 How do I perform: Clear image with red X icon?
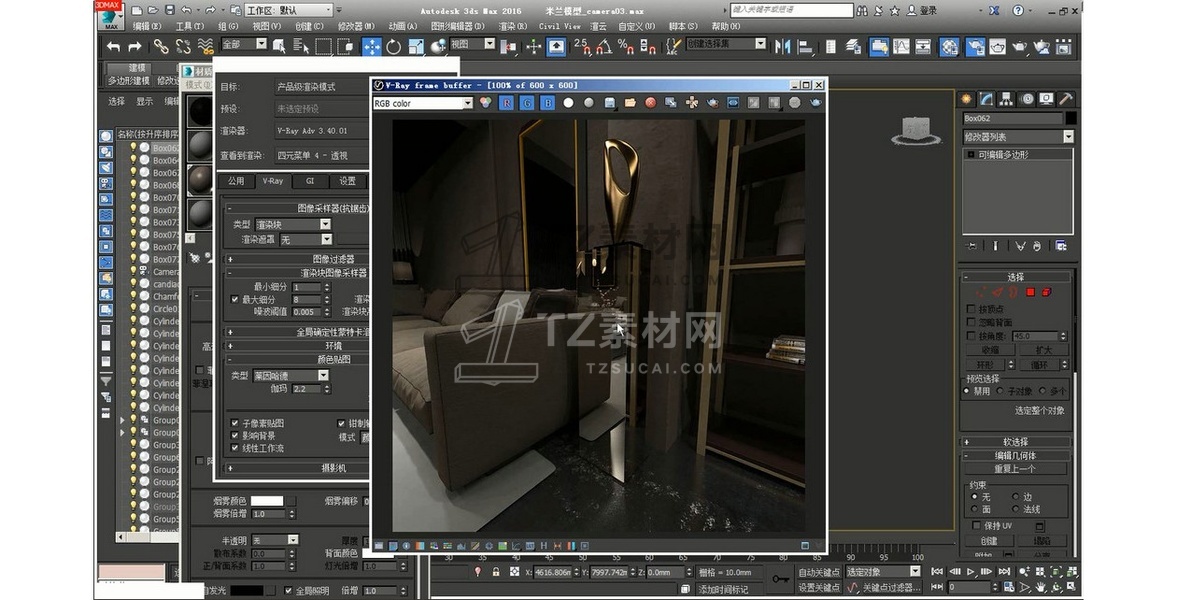pos(650,103)
